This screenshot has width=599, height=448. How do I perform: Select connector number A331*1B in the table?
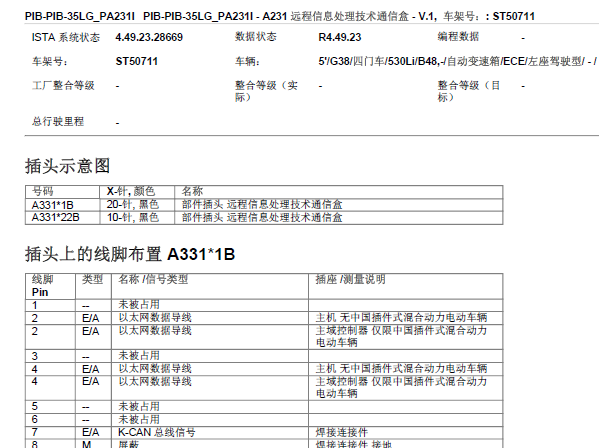[x=52, y=205]
